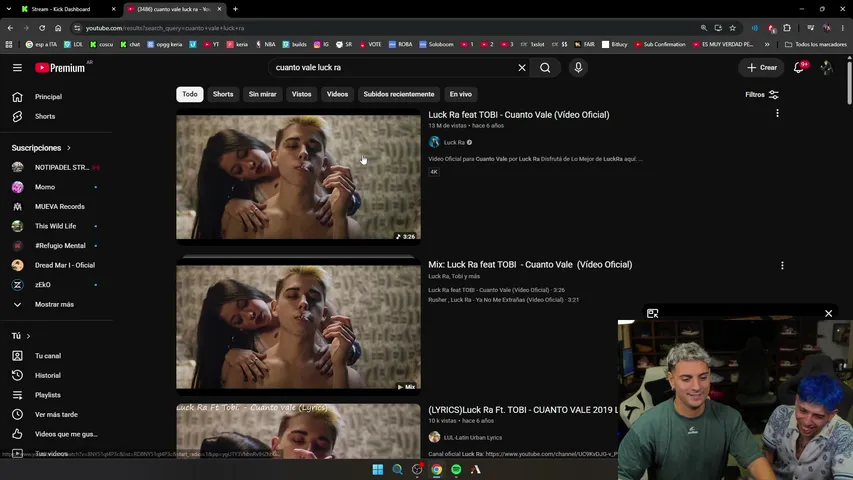This screenshot has height=480, width=853.
Task: Go to YouTube Premium home logo
Action: [60, 67]
